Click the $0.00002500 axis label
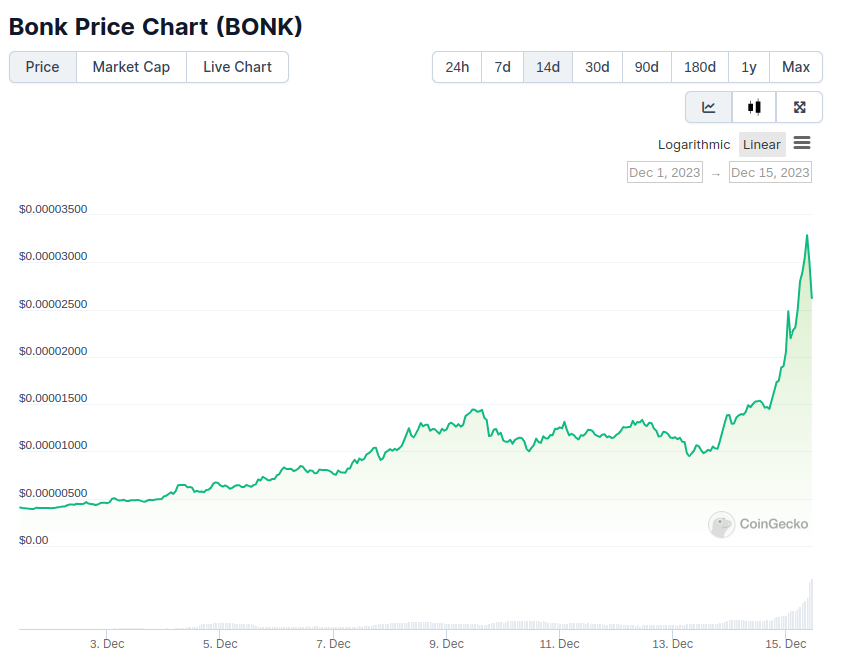Screen dimensions: 844x668 (53, 304)
